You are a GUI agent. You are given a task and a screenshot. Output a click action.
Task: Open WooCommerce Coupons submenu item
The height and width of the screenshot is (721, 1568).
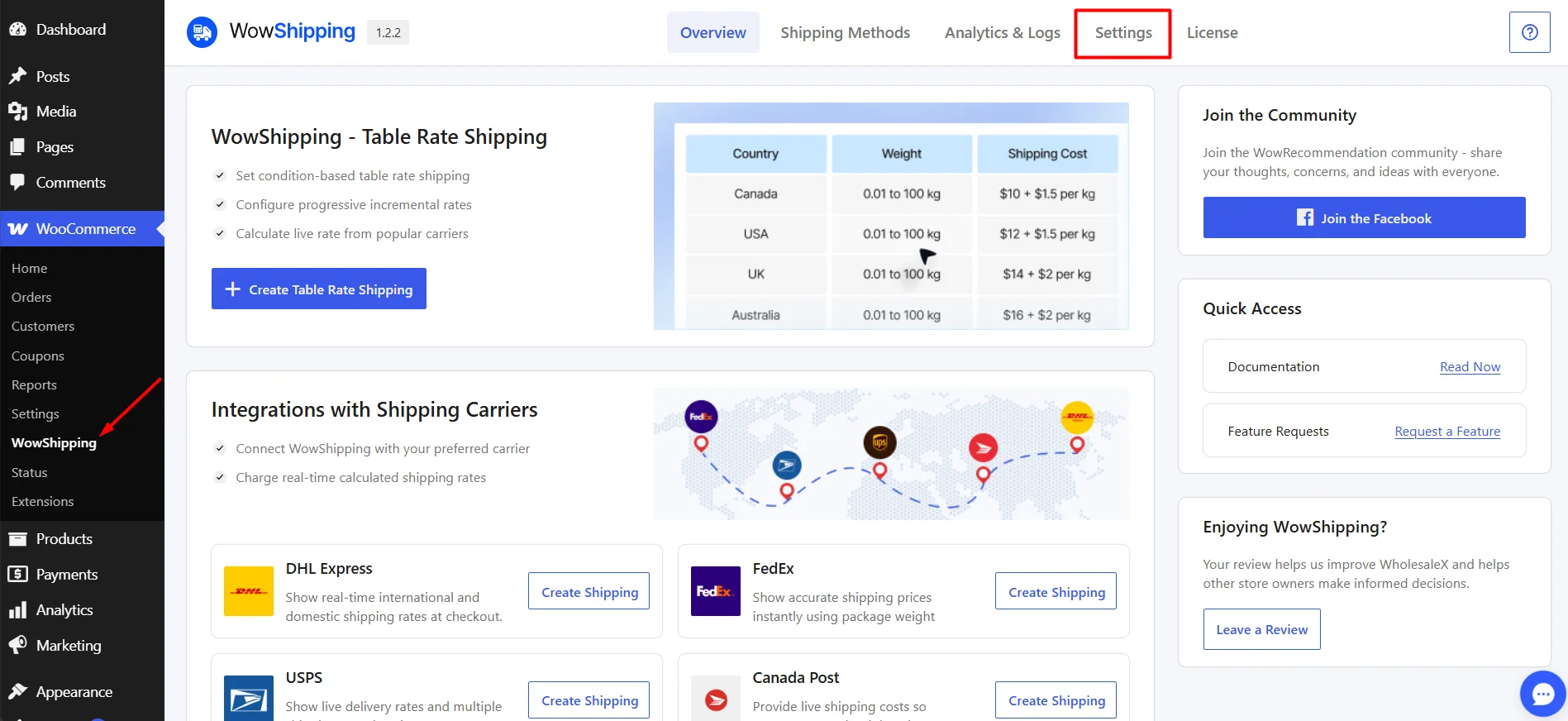pos(38,356)
